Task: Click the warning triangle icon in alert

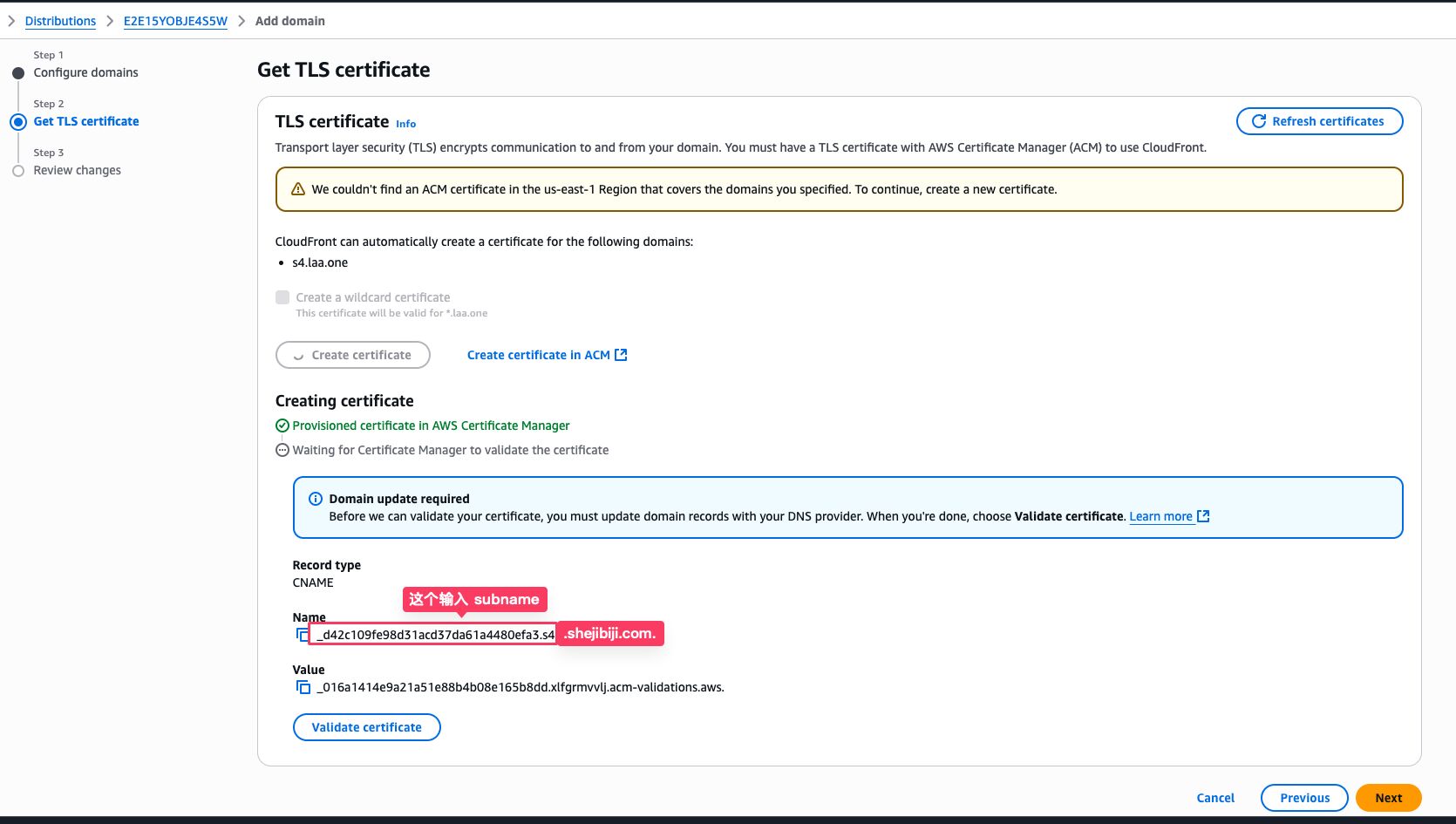Action: coord(298,189)
